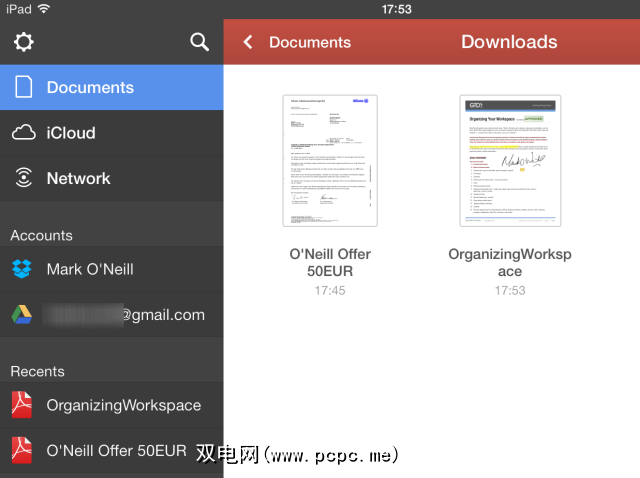
Task: Click the Accounts section heading
Action: [41, 236]
